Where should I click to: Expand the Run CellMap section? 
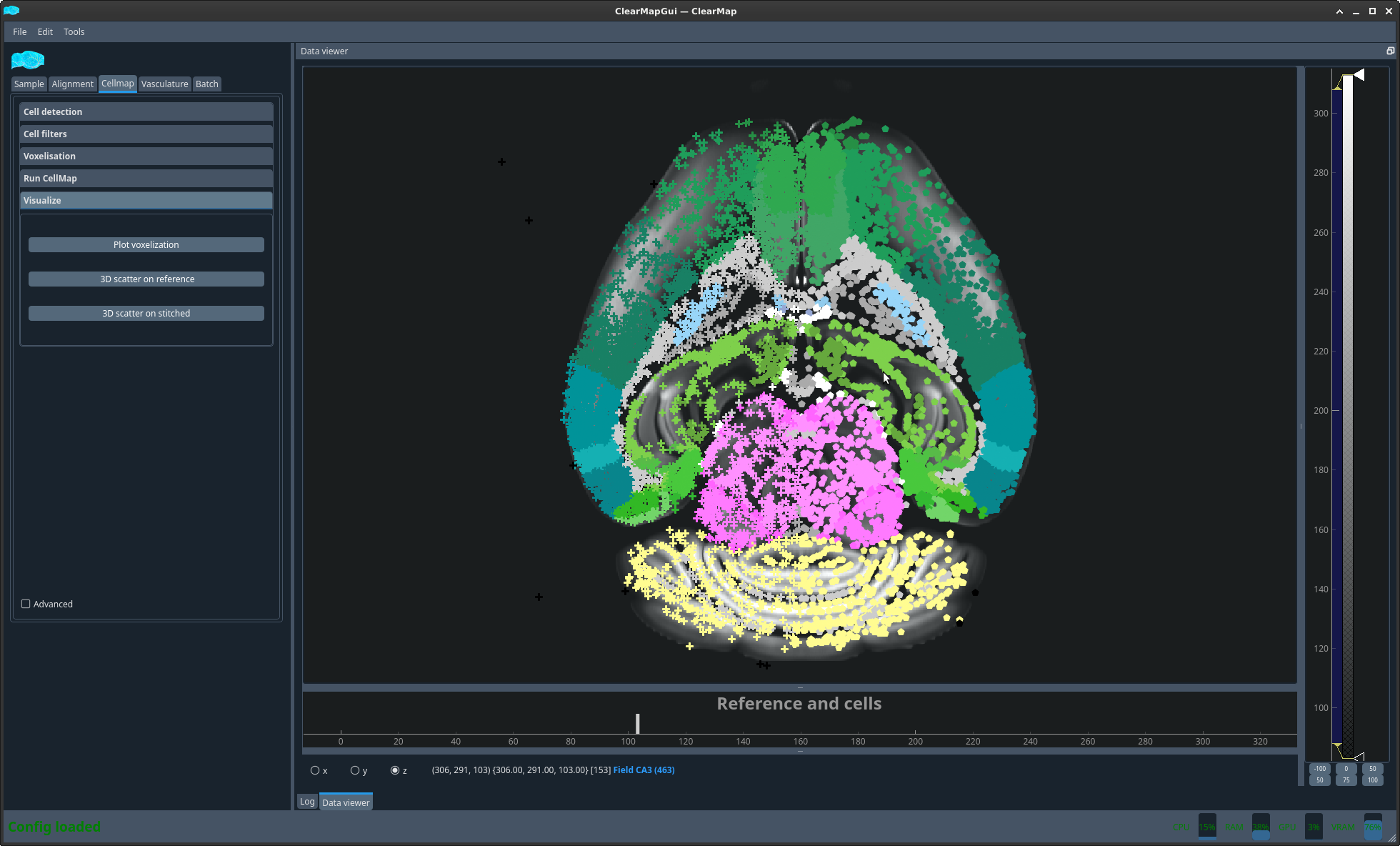click(x=146, y=178)
